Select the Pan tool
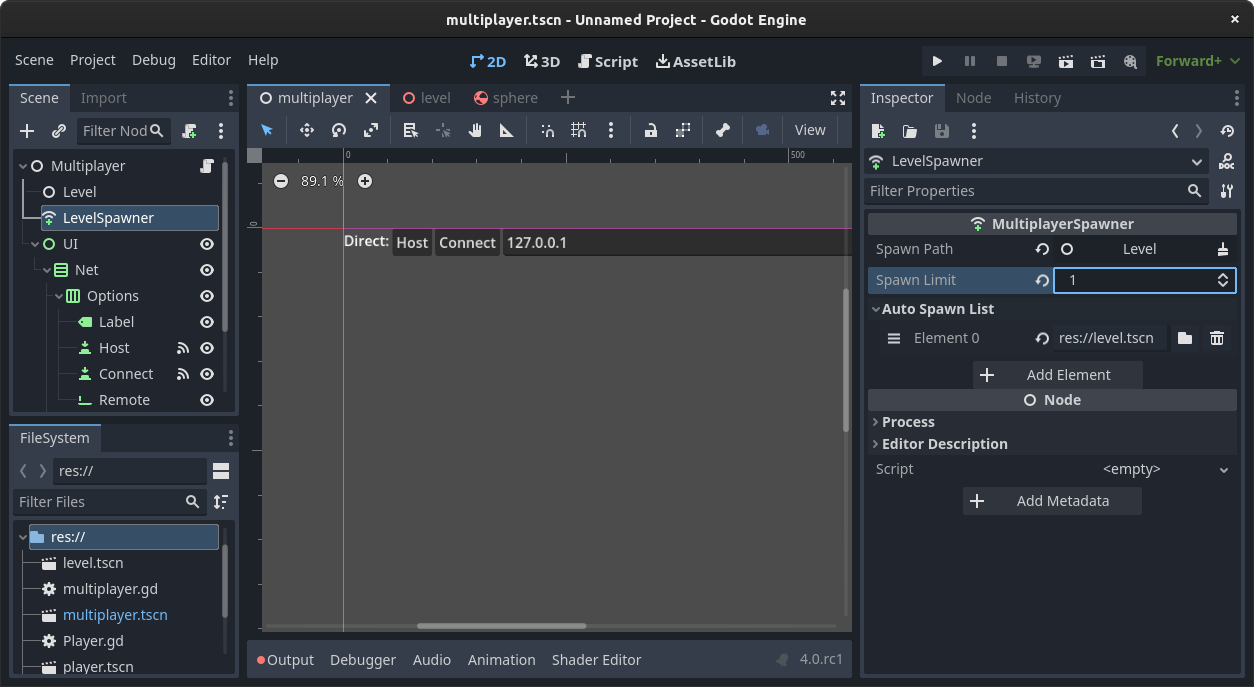 pyautogui.click(x=474, y=130)
